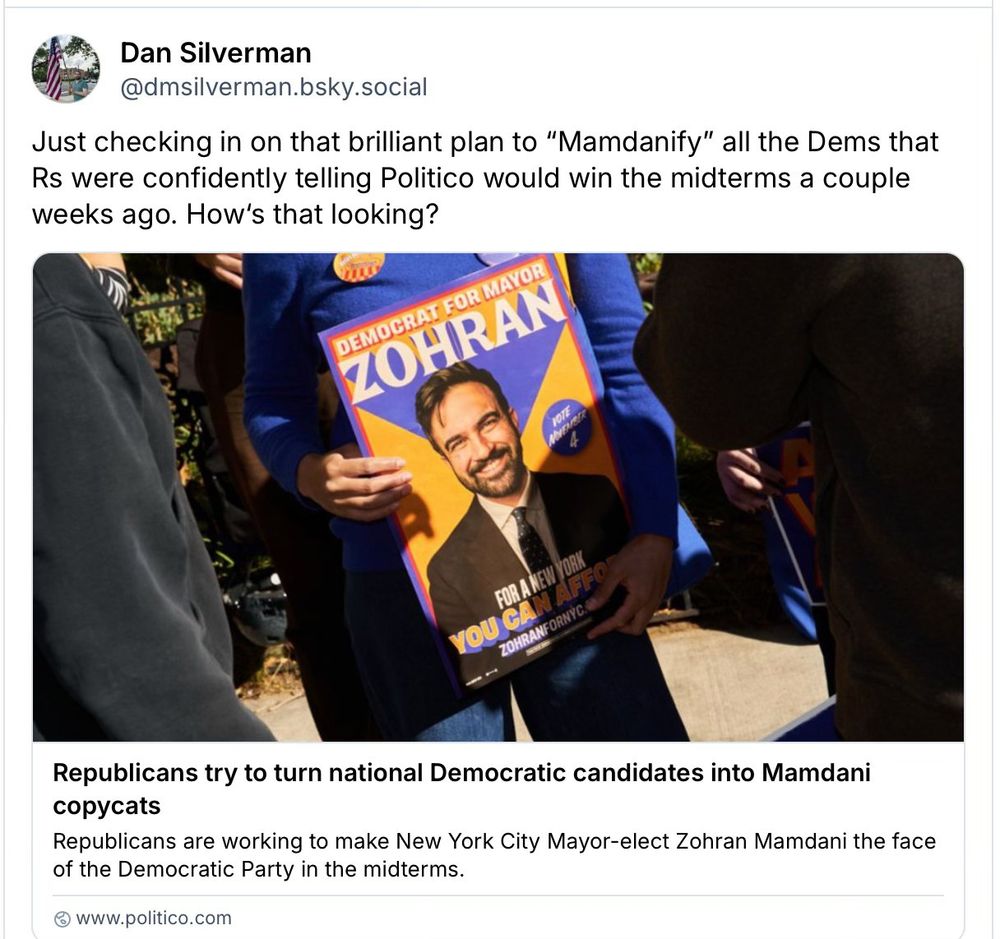Open the Republicans Mamdani copycats headline
1000x939 pixels.
[x=461, y=789]
